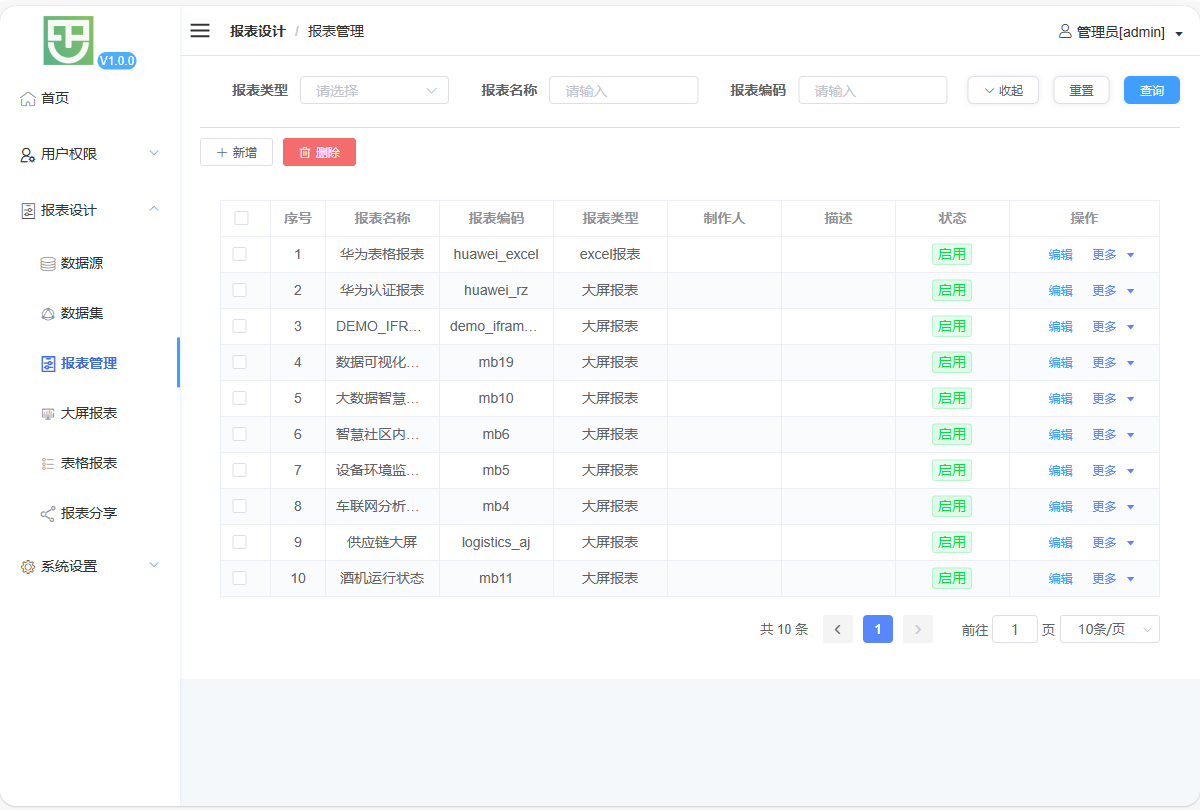Click the dataset icon in sidebar

pyautogui.click(x=48, y=314)
